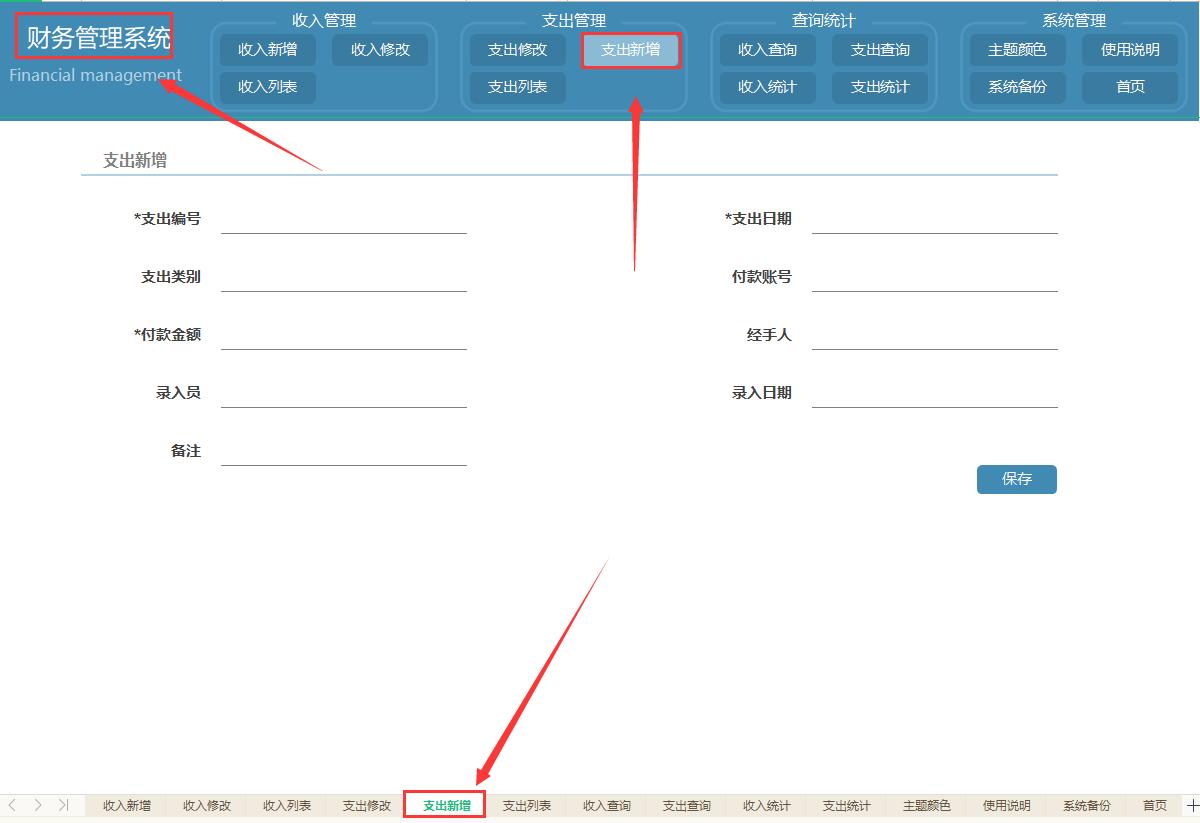Select 收入修改 under 收入管理
The width and height of the screenshot is (1200, 823).
coord(381,50)
